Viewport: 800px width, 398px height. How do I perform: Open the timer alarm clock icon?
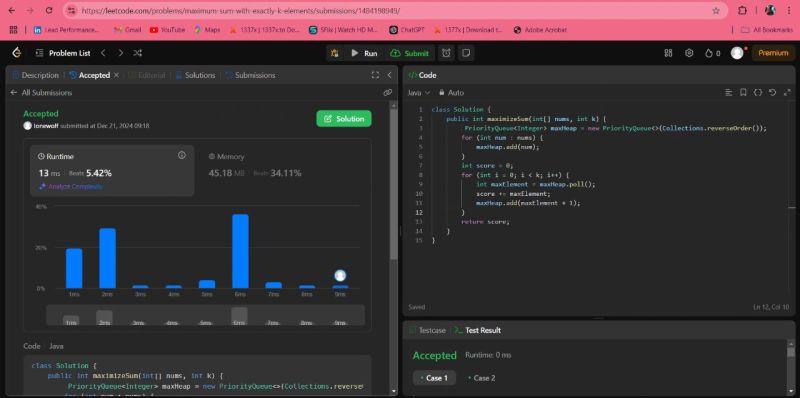(446, 53)
